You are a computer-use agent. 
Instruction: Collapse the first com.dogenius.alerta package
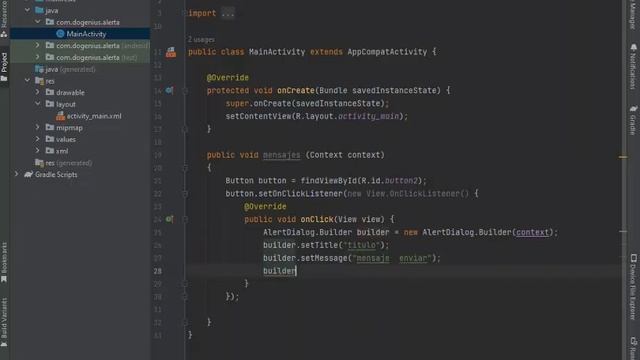[x=38, y=22]
